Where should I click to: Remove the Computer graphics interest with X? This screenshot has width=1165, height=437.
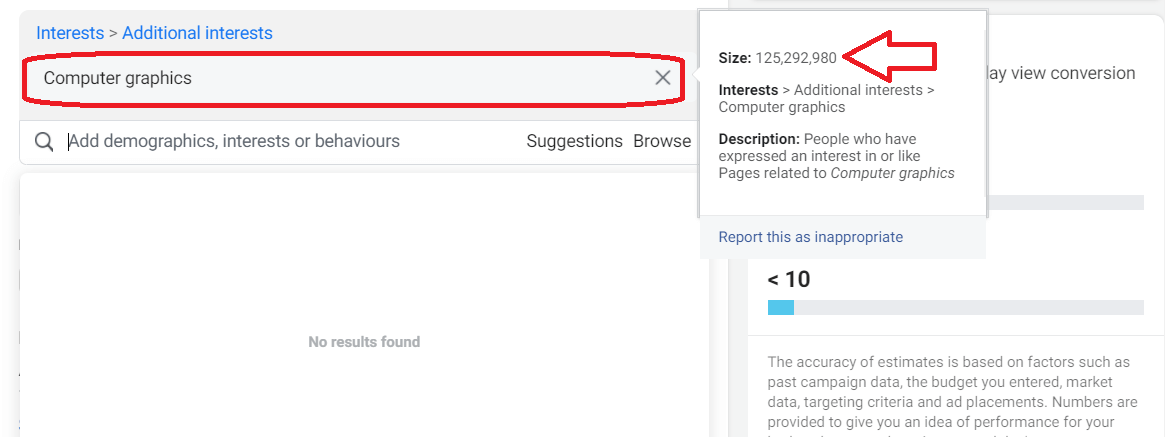663,77
